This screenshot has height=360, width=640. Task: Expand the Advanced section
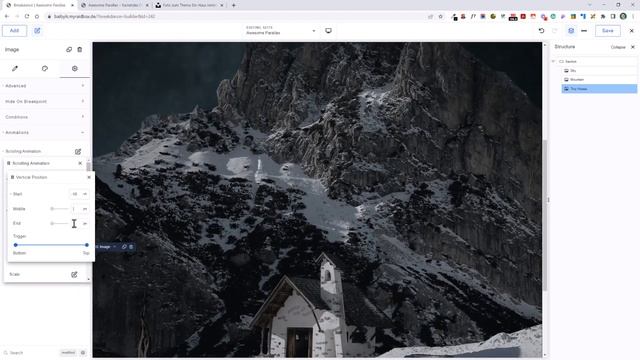(45, 86)
